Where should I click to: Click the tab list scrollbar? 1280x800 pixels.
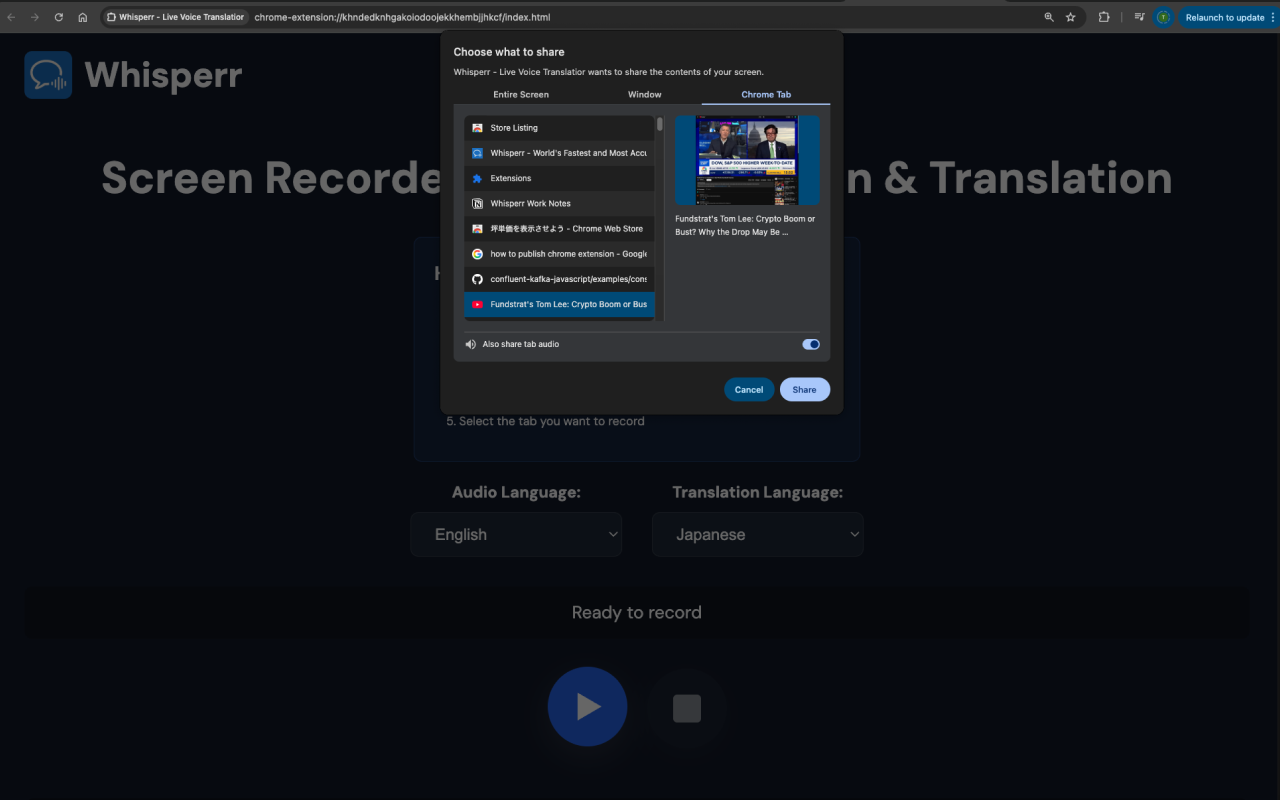(x=660, y=125)
